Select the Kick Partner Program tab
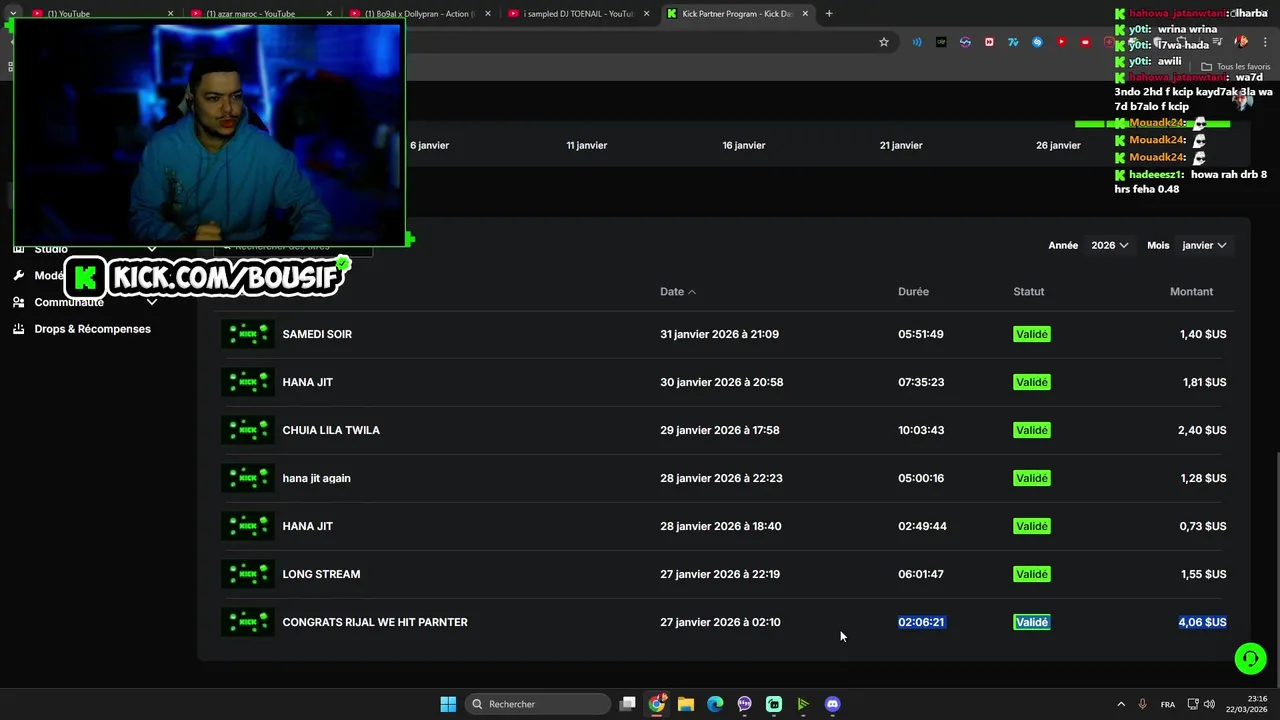The image size is (1280, 720). coord(736,14)
